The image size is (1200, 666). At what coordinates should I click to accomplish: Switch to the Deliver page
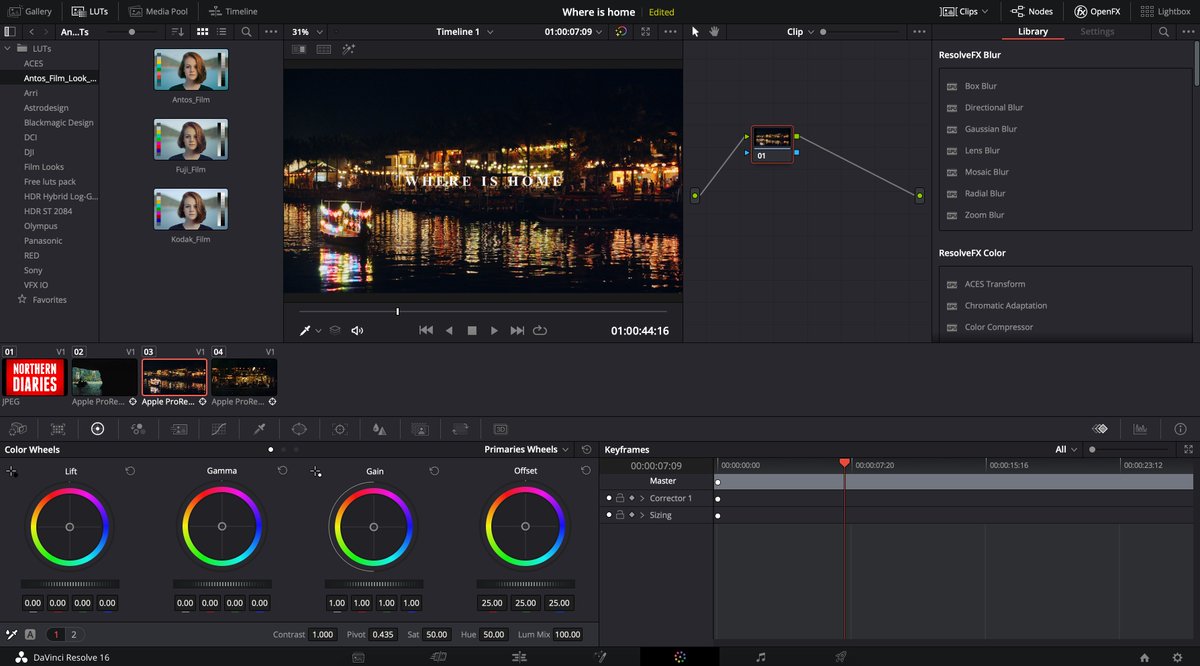click(840, 657)
